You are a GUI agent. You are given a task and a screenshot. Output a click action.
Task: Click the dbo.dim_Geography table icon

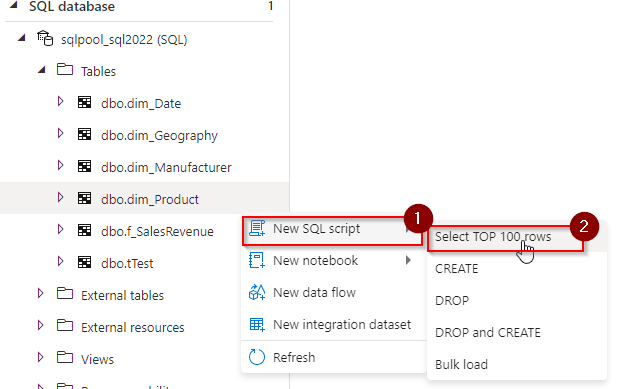[x=84, y=134]
